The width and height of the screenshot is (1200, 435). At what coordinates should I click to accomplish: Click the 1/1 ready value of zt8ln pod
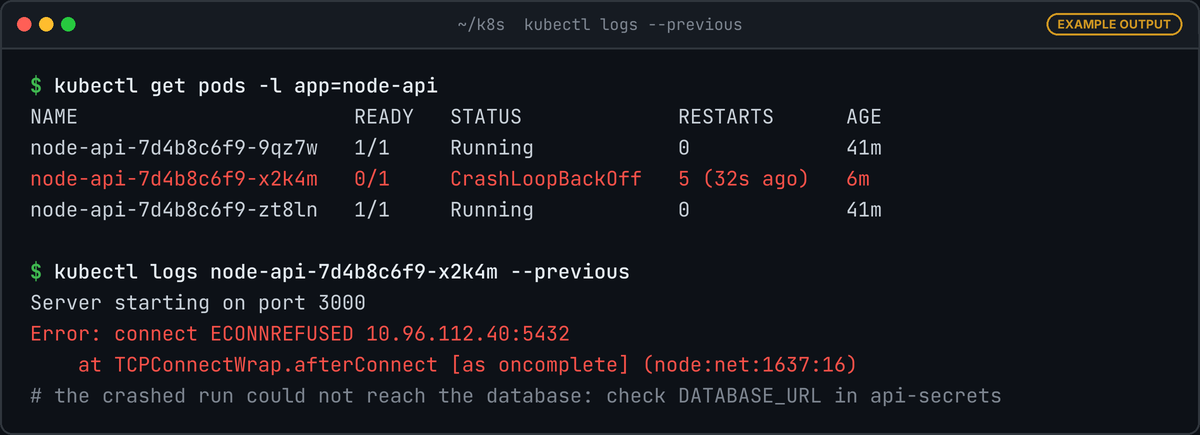click(x=372, y=210)
